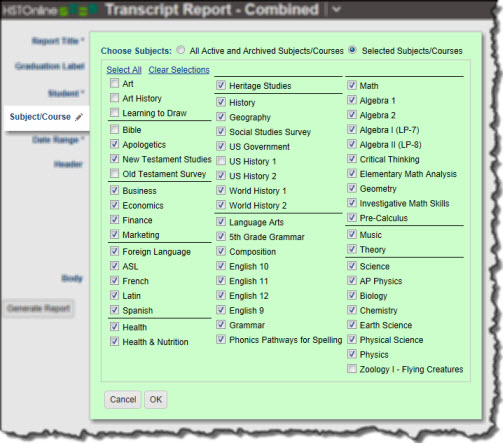Click the Select All link
Screen dimensions: 503x443
[124, 70]
